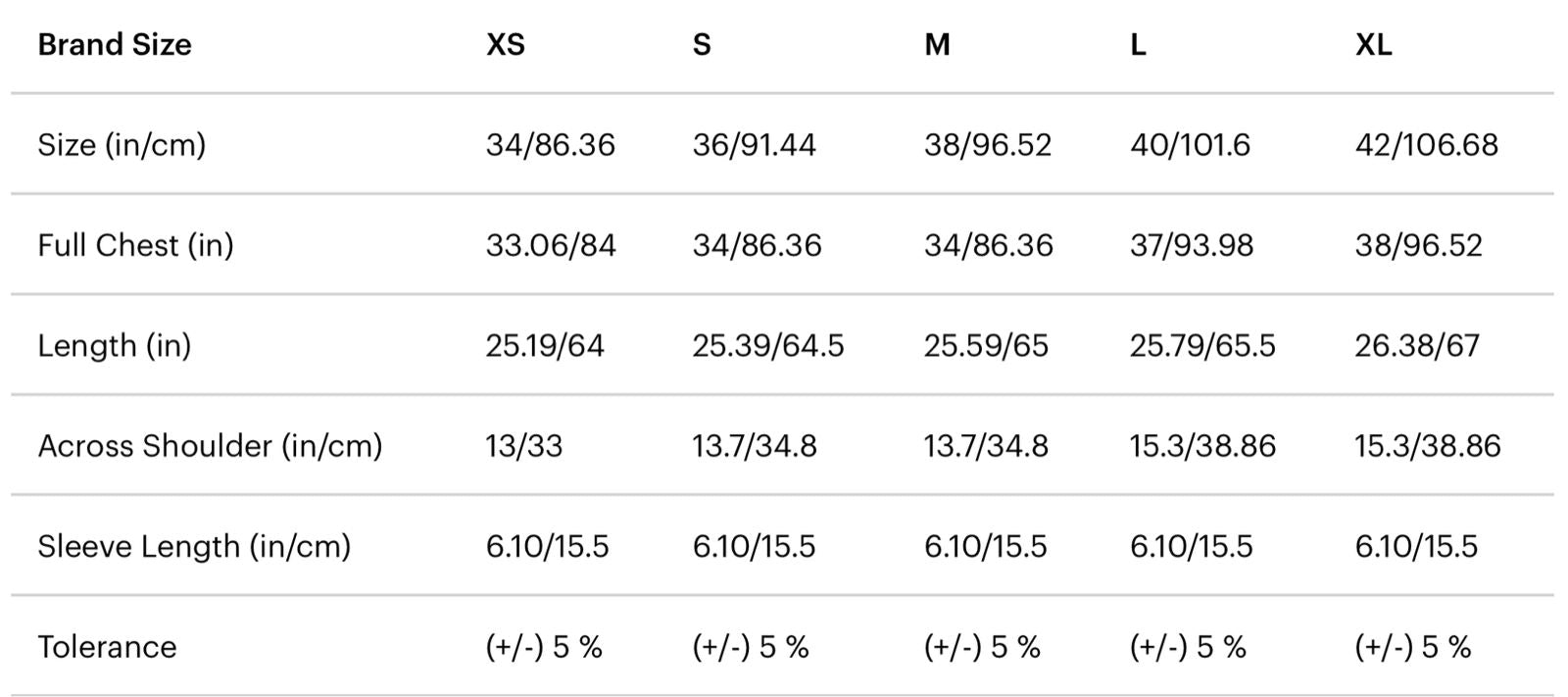Screen dimensions: 1568x697
Task: Select the 42/106.68 size value
Action: click(1426, 145)
